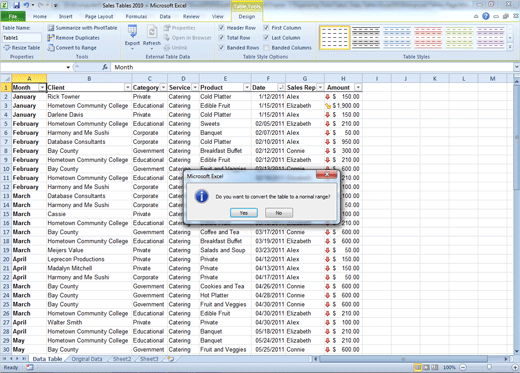This screenshot has height=373, width=520.
Task: Switch to Data ribbon tab
Action: [x=165, y=16]
